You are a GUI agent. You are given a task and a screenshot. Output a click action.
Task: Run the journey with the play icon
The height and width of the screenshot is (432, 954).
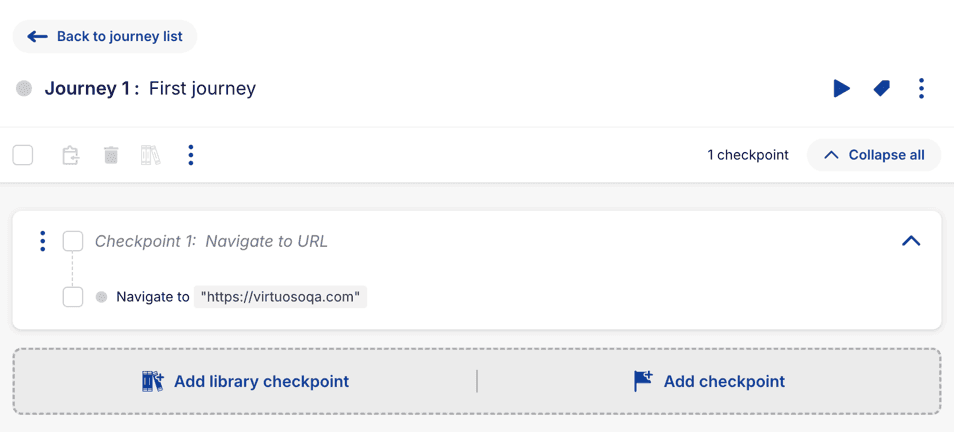point(841,89)
